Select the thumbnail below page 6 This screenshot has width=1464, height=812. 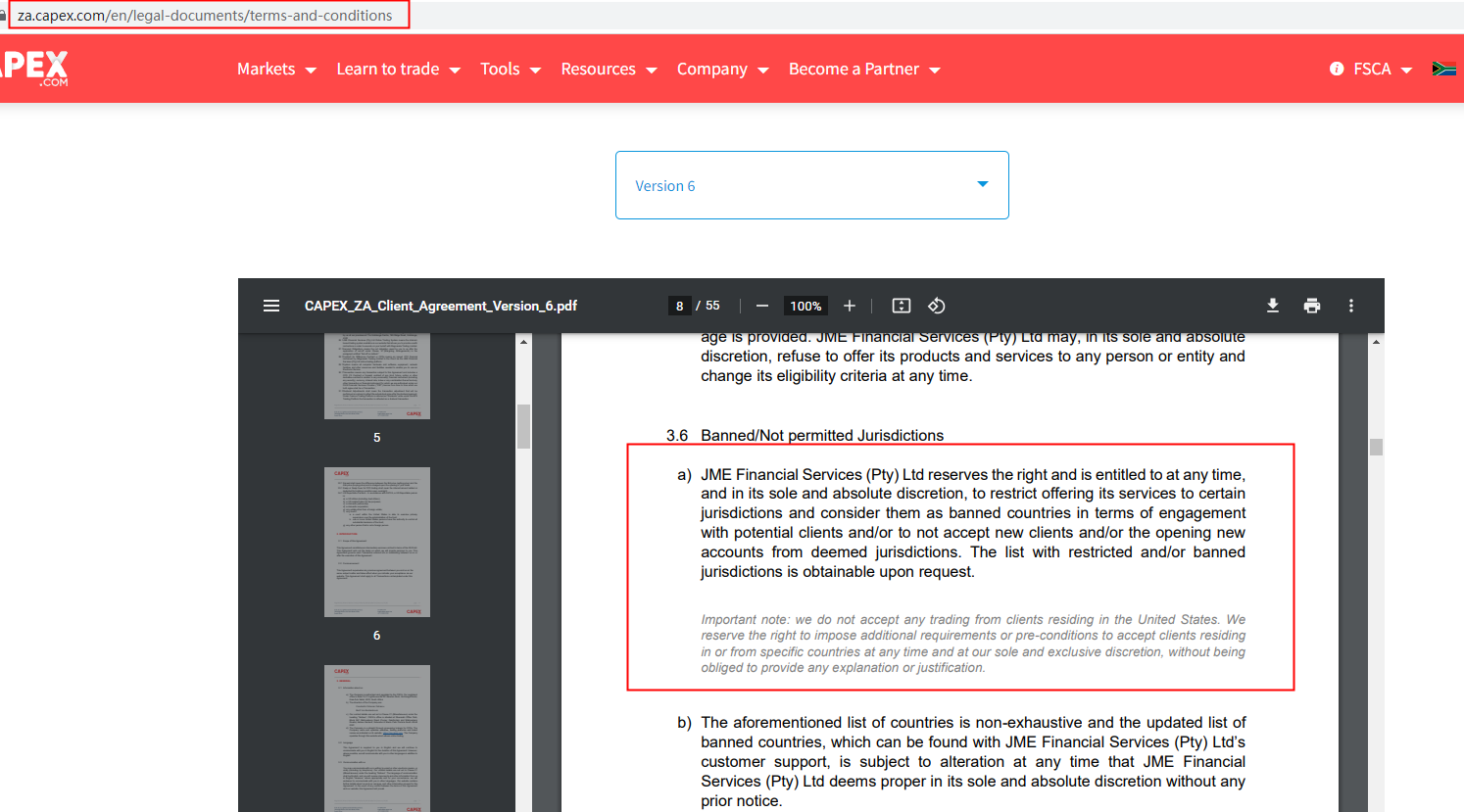[x=377, y=739]
